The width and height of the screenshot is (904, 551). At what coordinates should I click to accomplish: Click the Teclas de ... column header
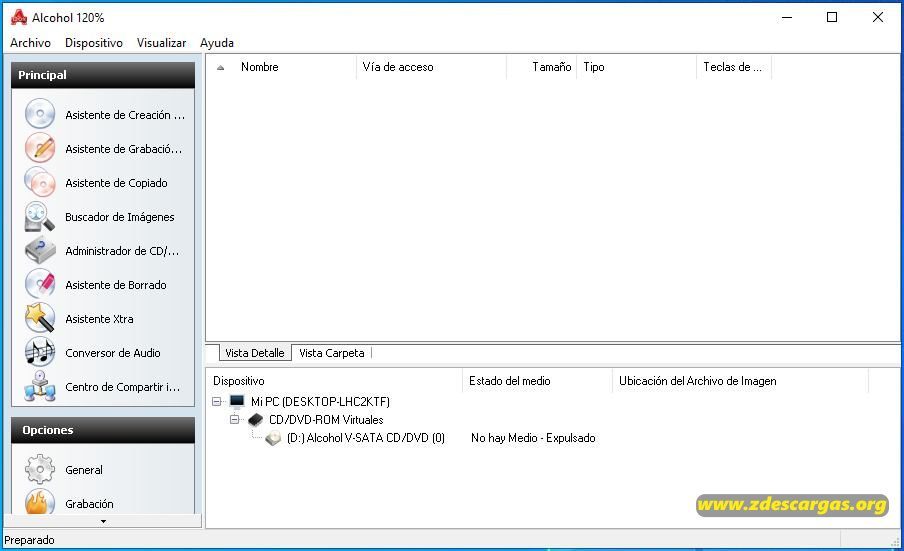click(734, 67)
